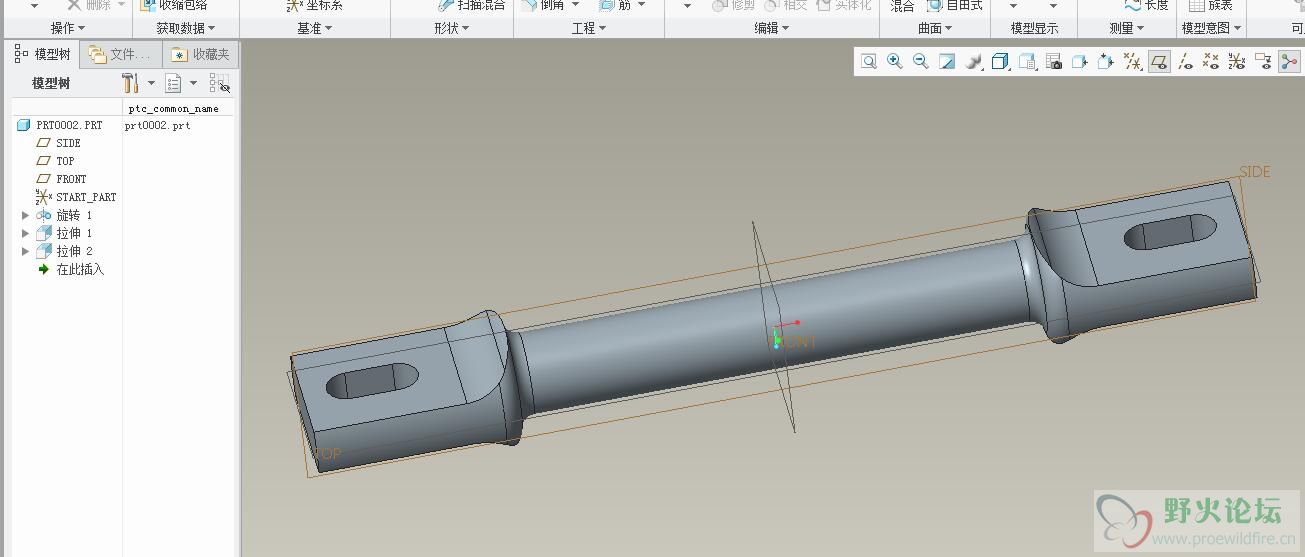Toggle datum point display

(1211, 62)
